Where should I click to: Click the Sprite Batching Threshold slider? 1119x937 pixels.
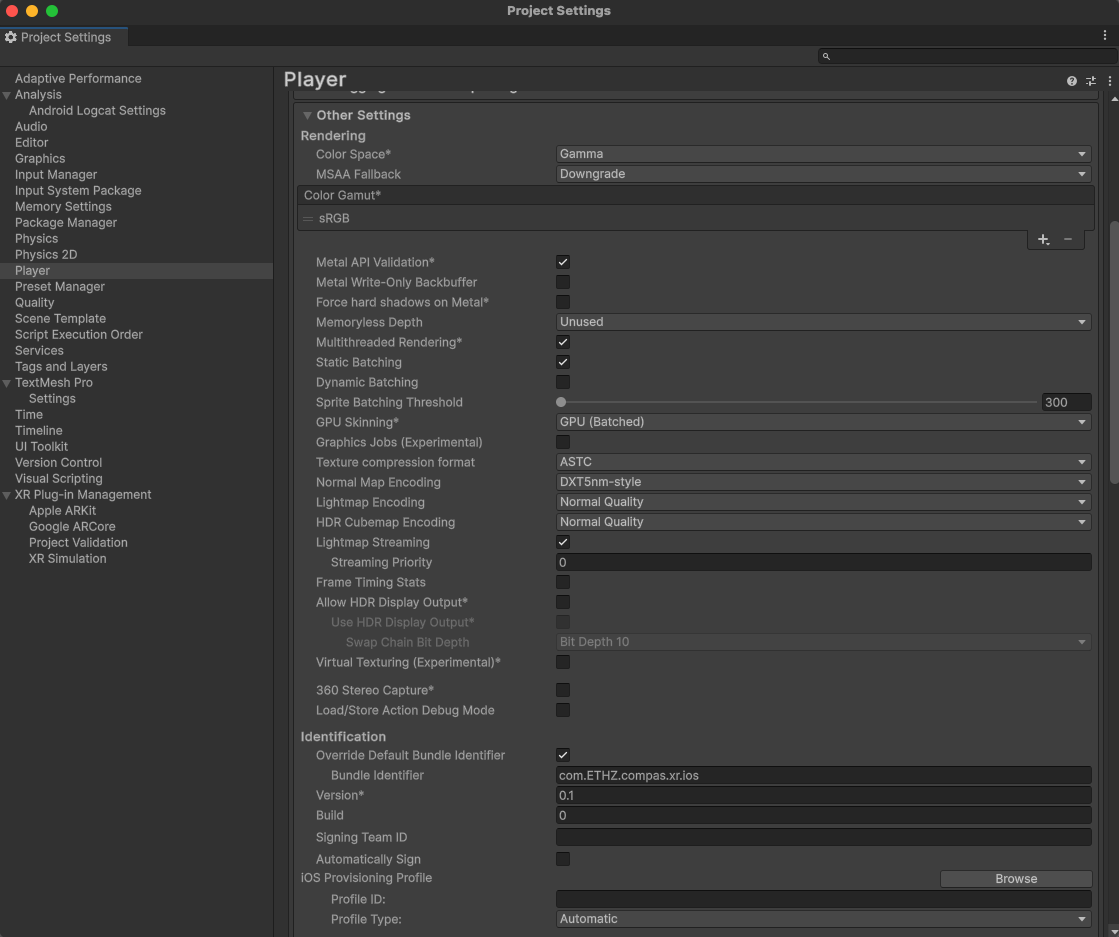pos(798,402)
